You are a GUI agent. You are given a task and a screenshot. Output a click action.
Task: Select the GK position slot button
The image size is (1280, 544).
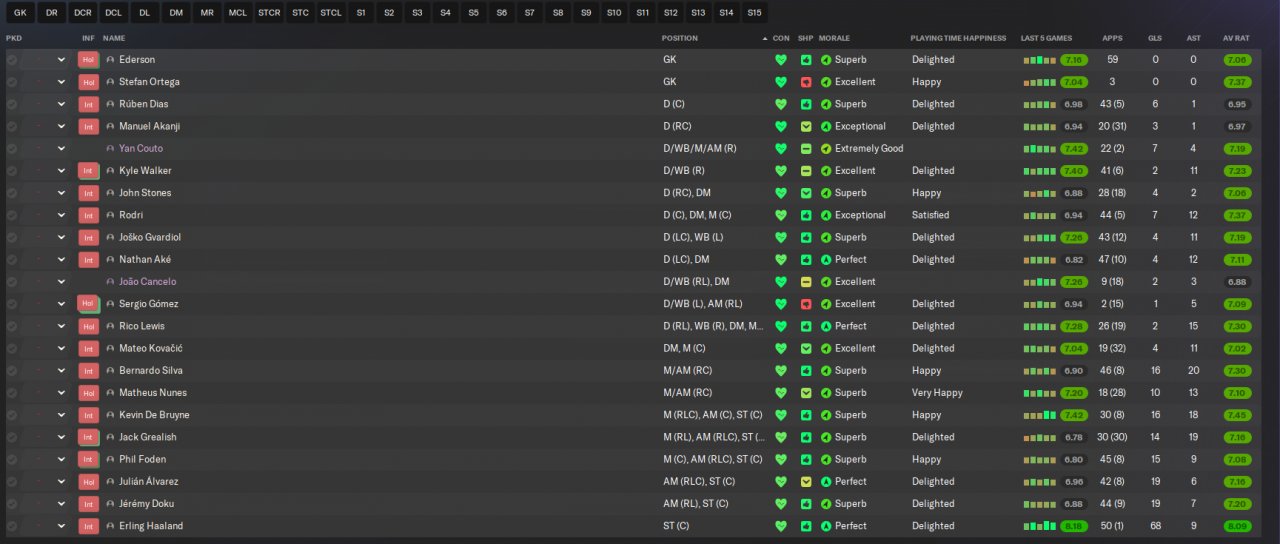(21, 13)
